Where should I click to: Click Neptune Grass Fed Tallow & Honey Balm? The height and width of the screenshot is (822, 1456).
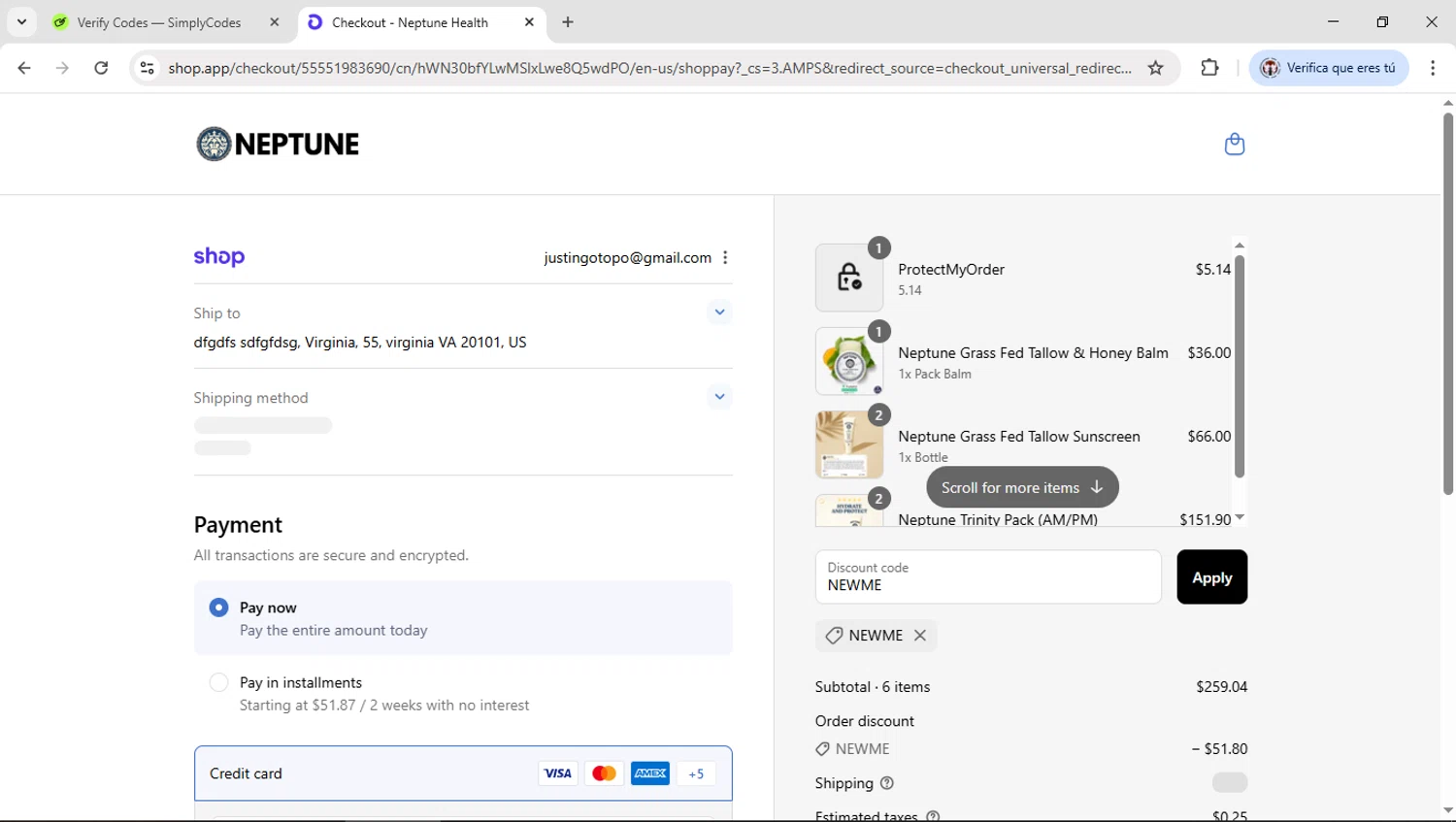coord(1033,353)
